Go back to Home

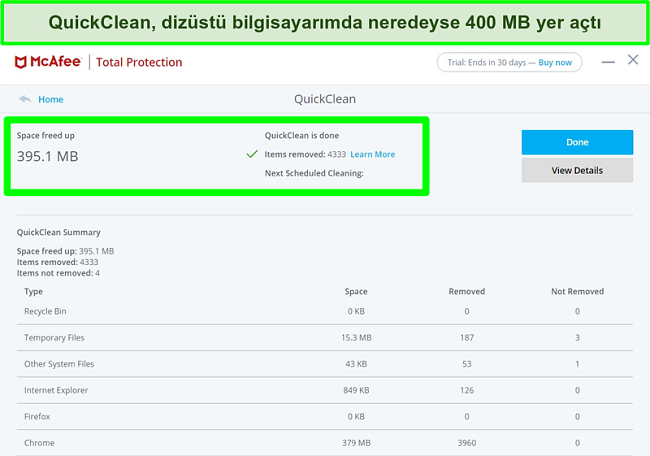pyautogui.click(x=51, y=99)
